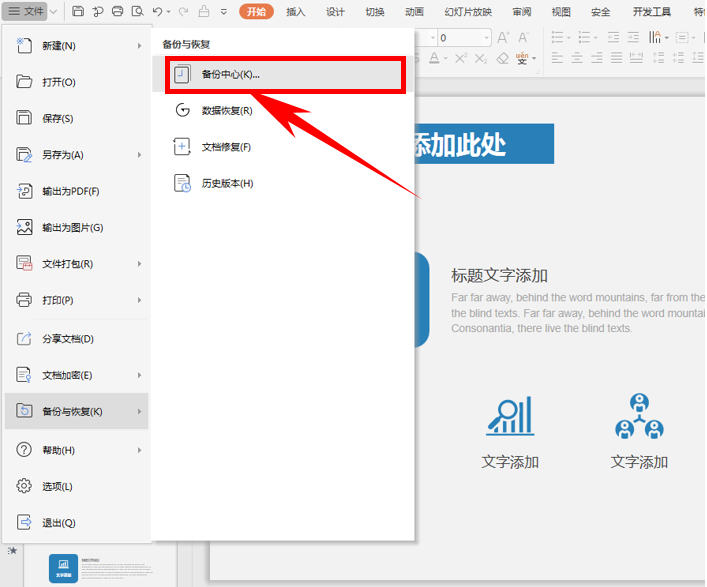Switch to the 插入 ribbon tab
Screen dimensions: 707x587
(x=296, y=12)
